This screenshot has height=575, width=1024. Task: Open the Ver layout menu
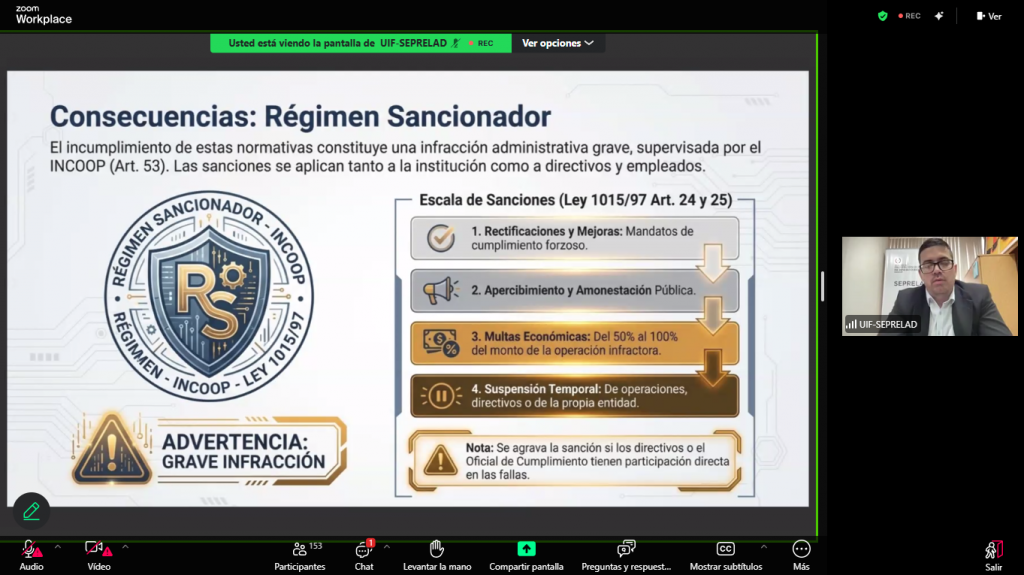988,16
